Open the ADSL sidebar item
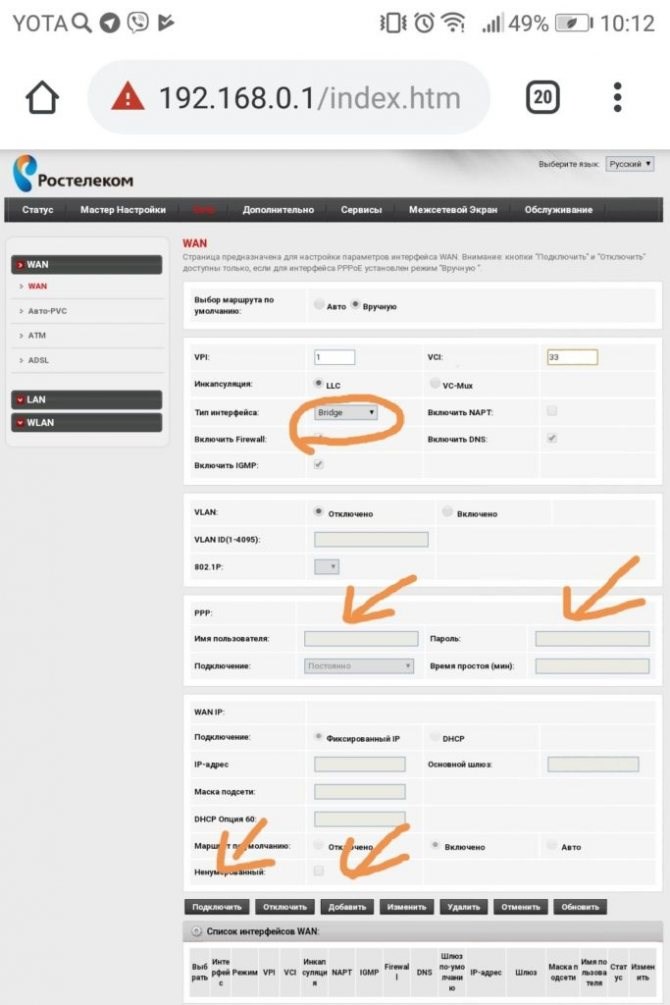This screenshot has width=670, height=1005. click(x=38, y=360)
